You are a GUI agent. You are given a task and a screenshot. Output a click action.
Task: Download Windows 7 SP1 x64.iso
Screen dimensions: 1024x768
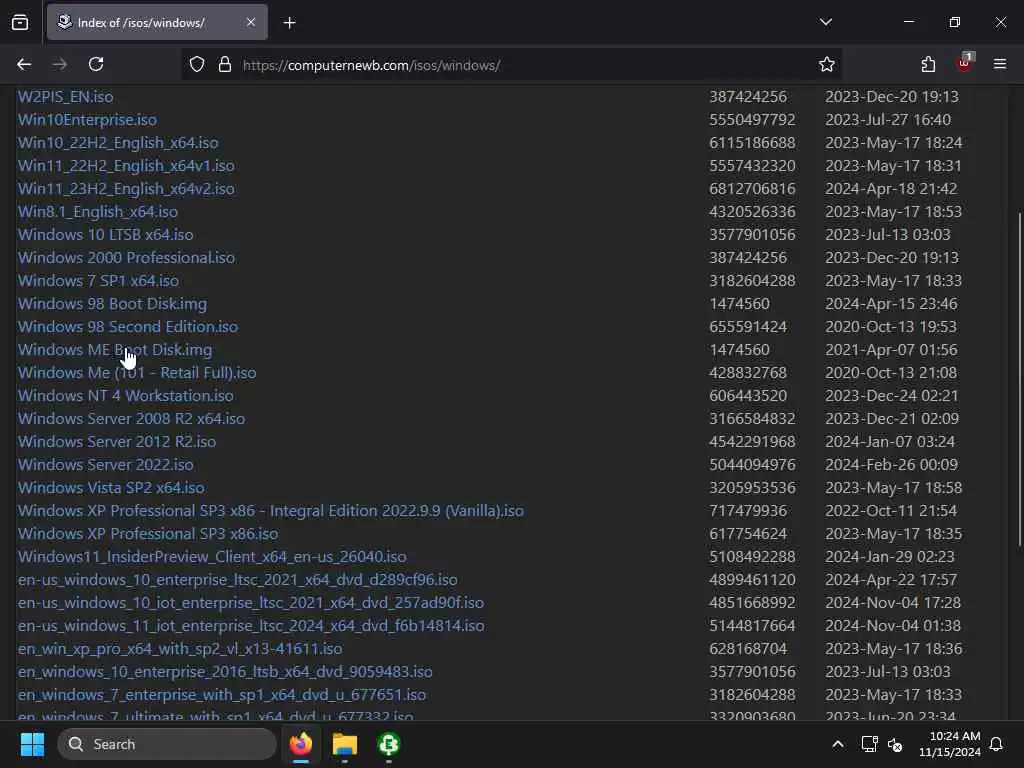point(98,281)
